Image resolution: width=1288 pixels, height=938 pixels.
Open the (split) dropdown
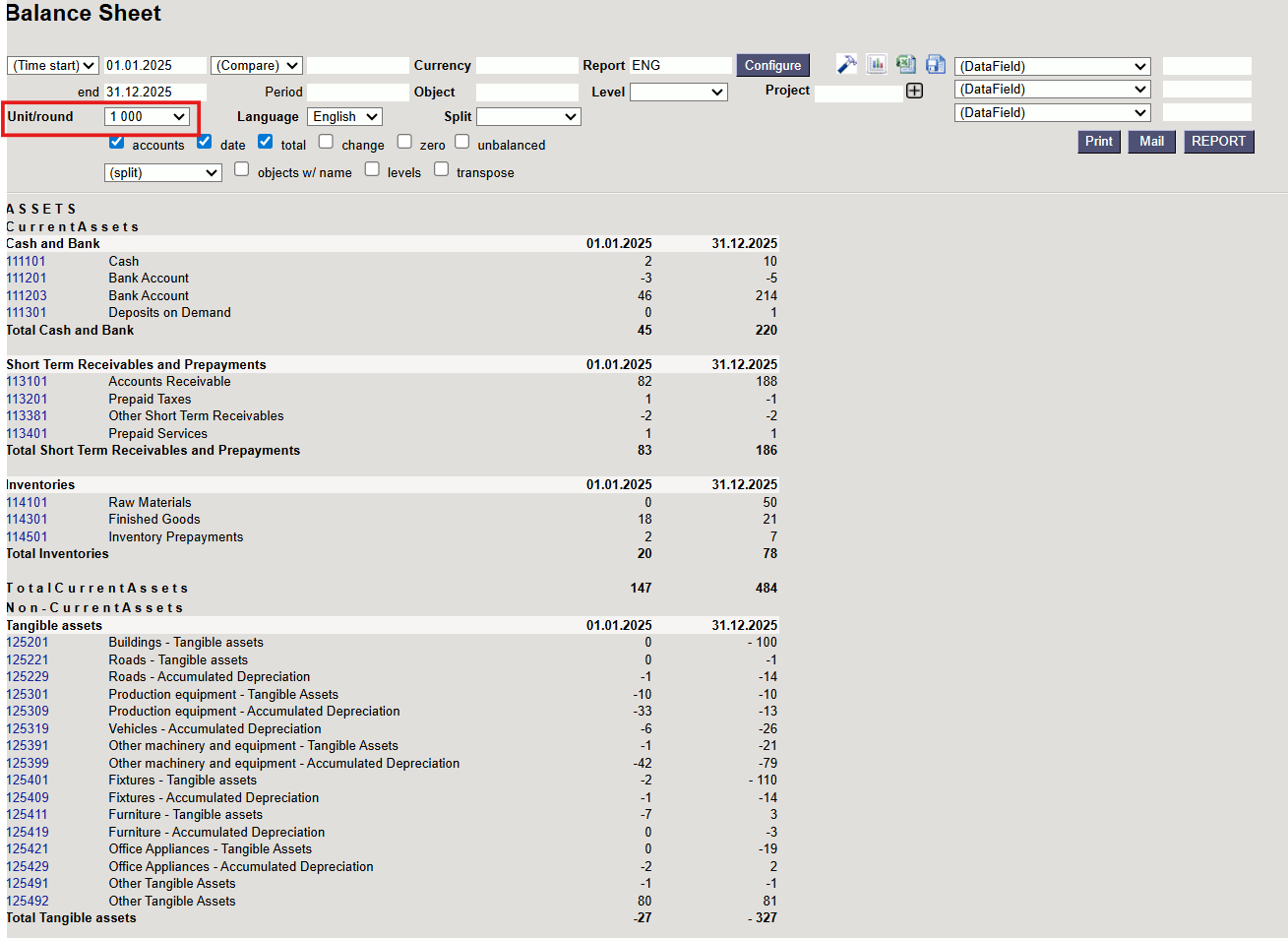tap(163, 172)
